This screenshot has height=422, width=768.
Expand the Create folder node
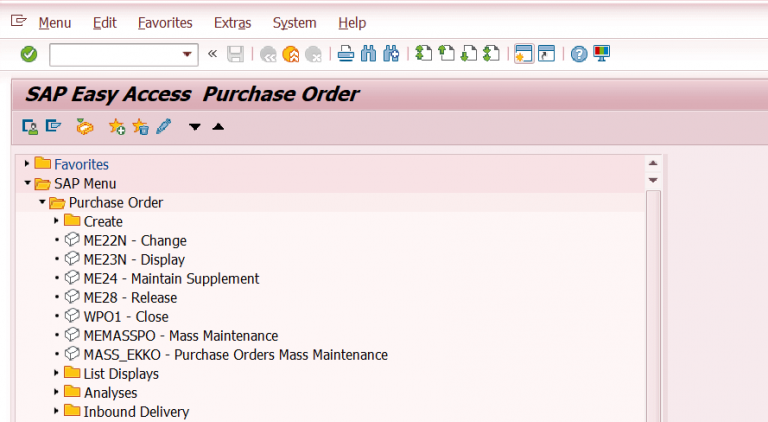point(57,221)
